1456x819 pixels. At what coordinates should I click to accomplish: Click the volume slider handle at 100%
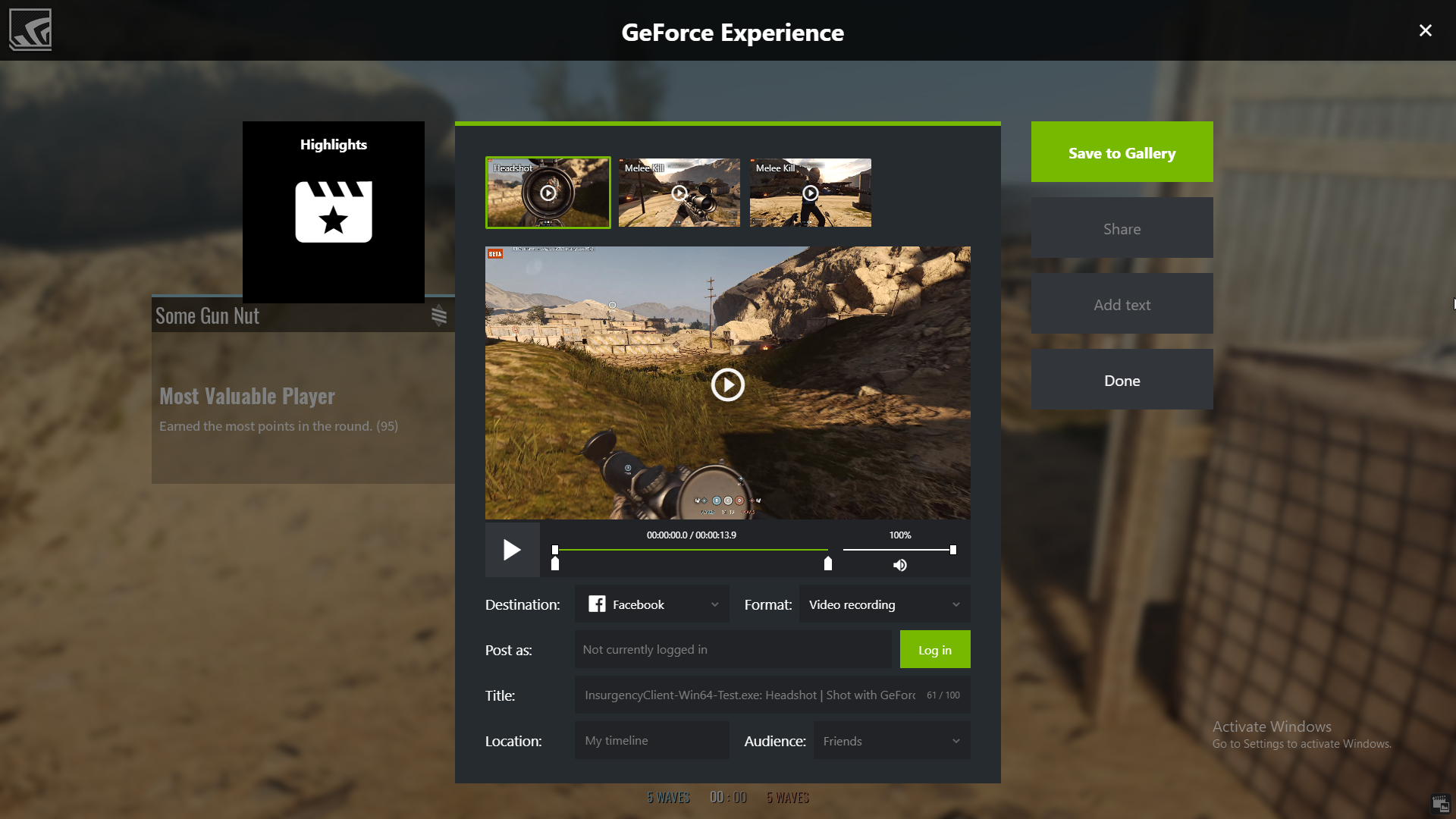tap(952, 550)
